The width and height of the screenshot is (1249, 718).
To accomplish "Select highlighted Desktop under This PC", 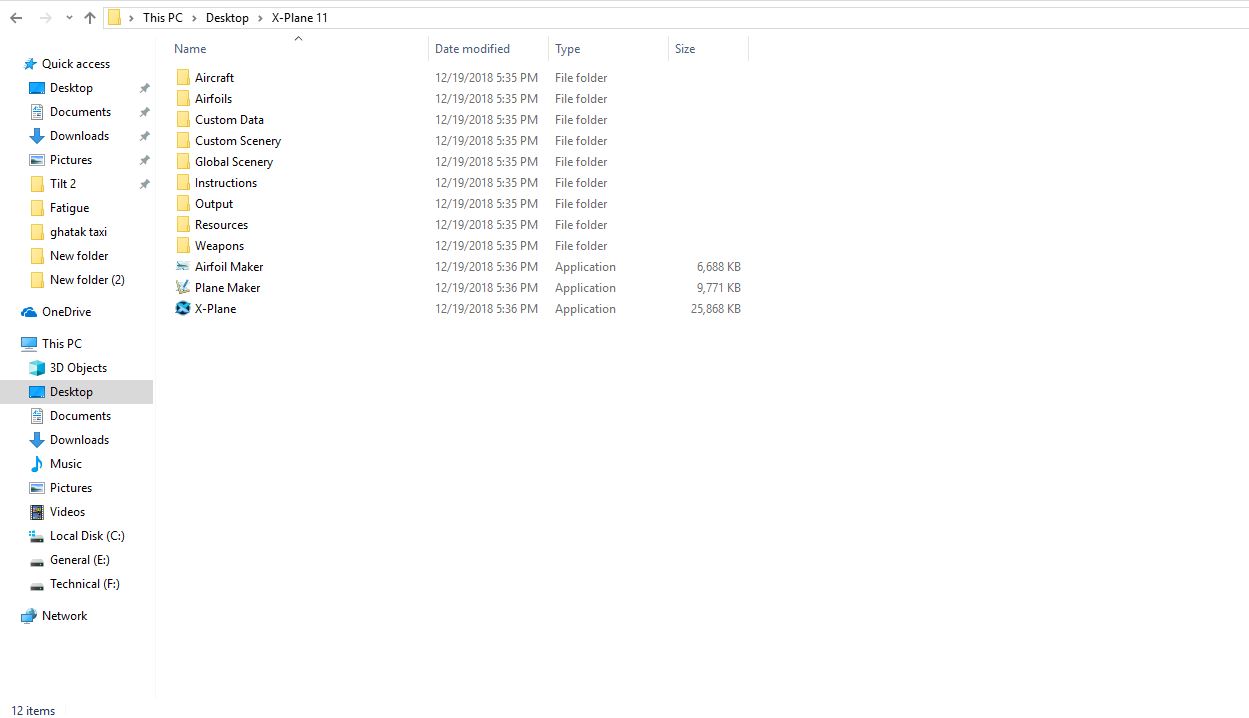I will click(71, 392).
